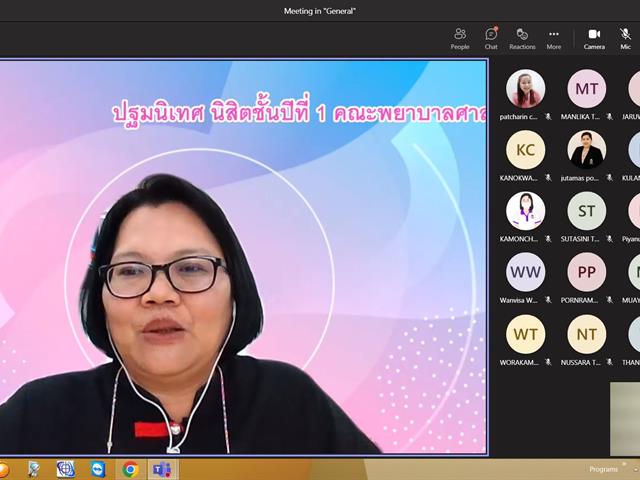Open the More options menu
Image resolution: width=640 pixels, height=480 pixels.
pos(554,39)
